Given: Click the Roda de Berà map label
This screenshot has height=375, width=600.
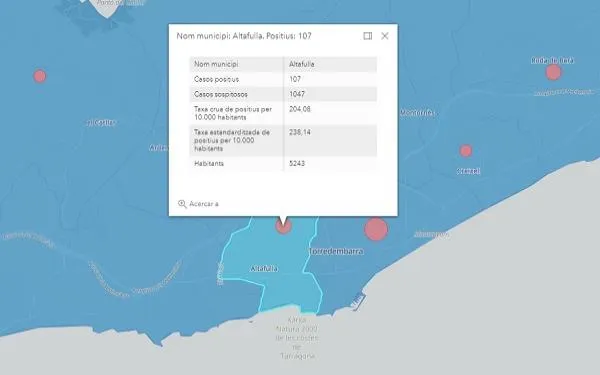Looking at the screenshot, I should click(x=552, y=60).
